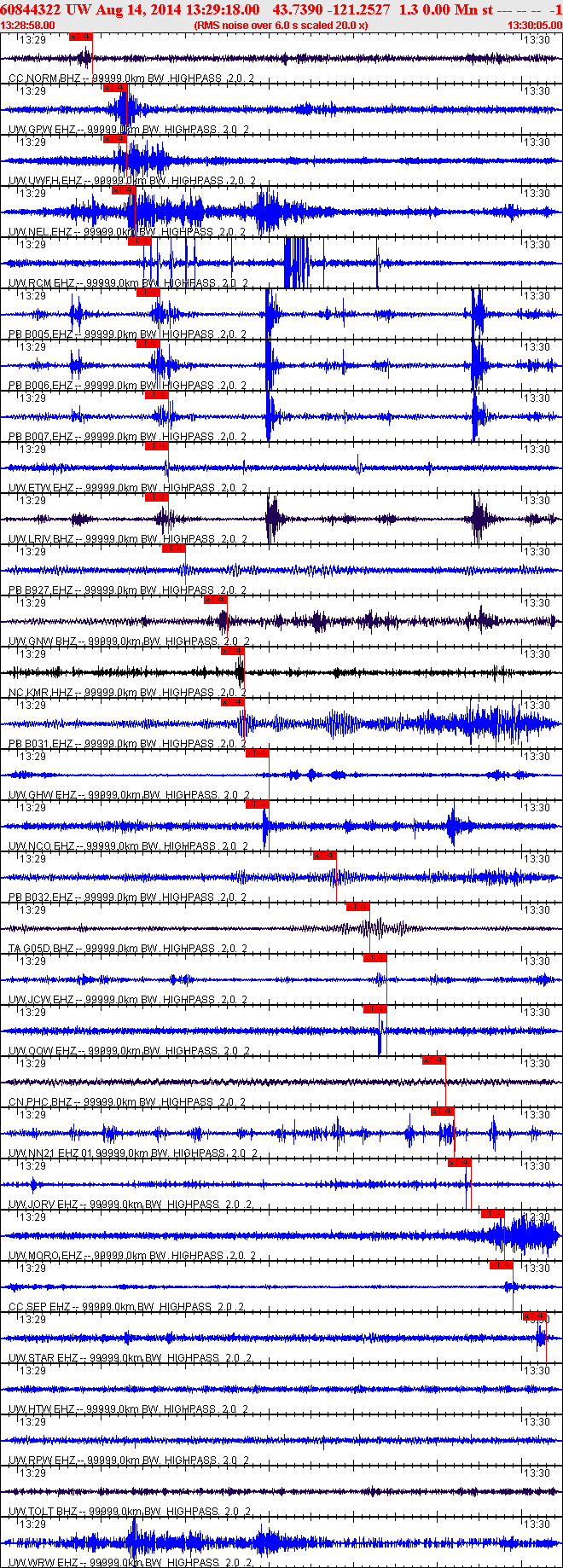Click the red pick flag on NC.KMR trace
563x1568 pixels.
(x=233, y=651)
